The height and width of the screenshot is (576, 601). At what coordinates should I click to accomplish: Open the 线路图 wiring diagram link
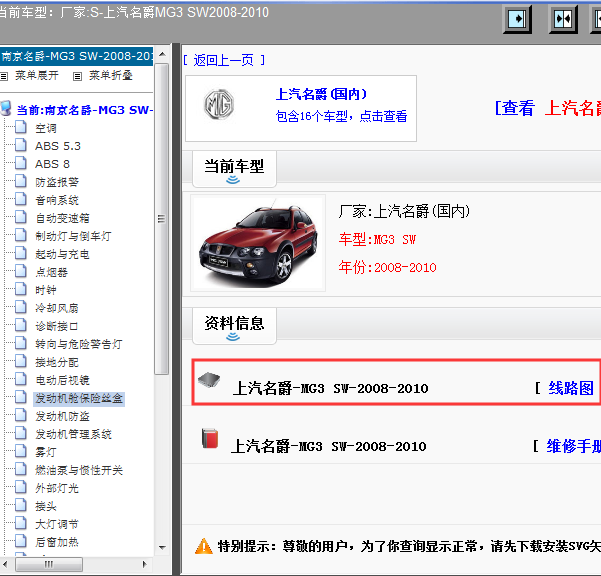pyautogui.click(x=571, y=388)
